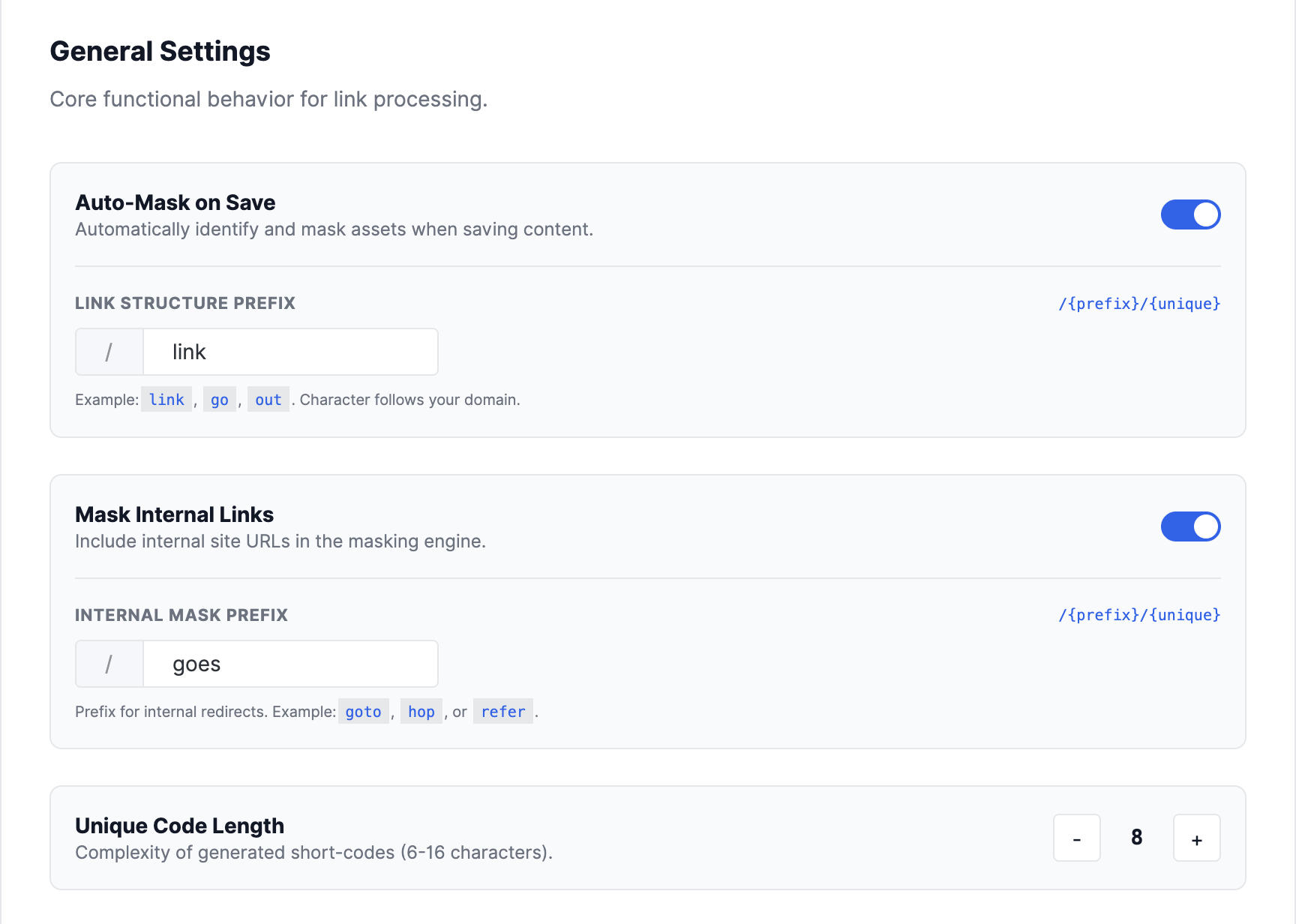This screenshot has width=1296, height=924.
Task: Decrease unique code length with minus button
Action: (x=1076, y=838)
